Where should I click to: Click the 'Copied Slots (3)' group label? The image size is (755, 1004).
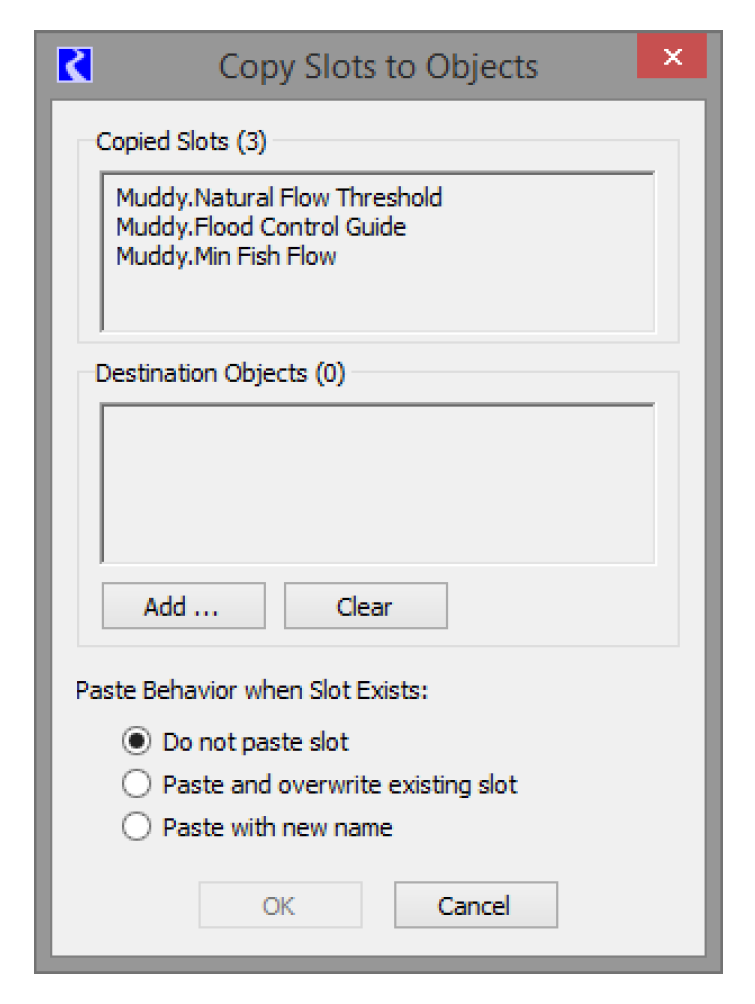click(x=181, y=142)
